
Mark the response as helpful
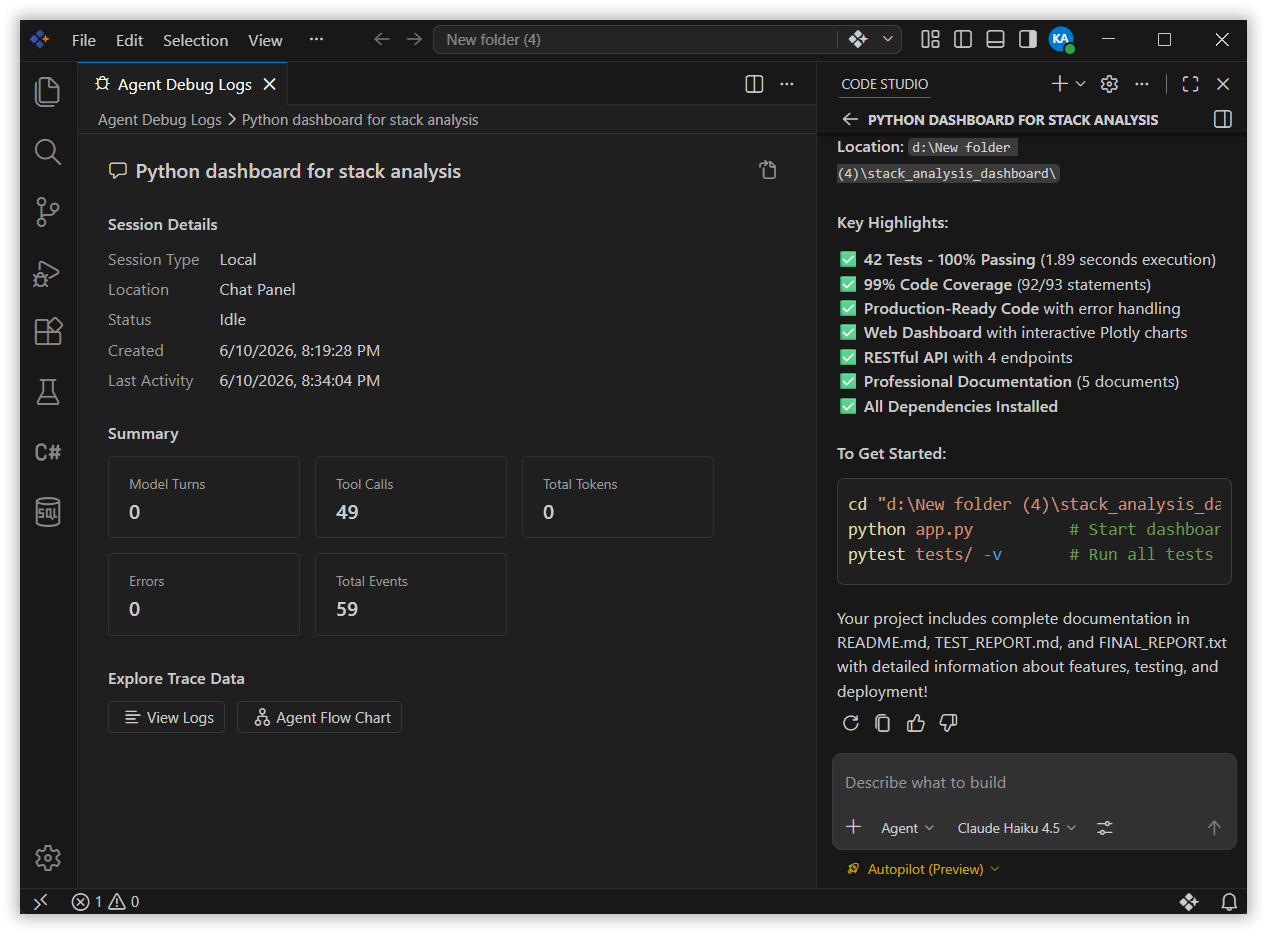tap(916, 723)
